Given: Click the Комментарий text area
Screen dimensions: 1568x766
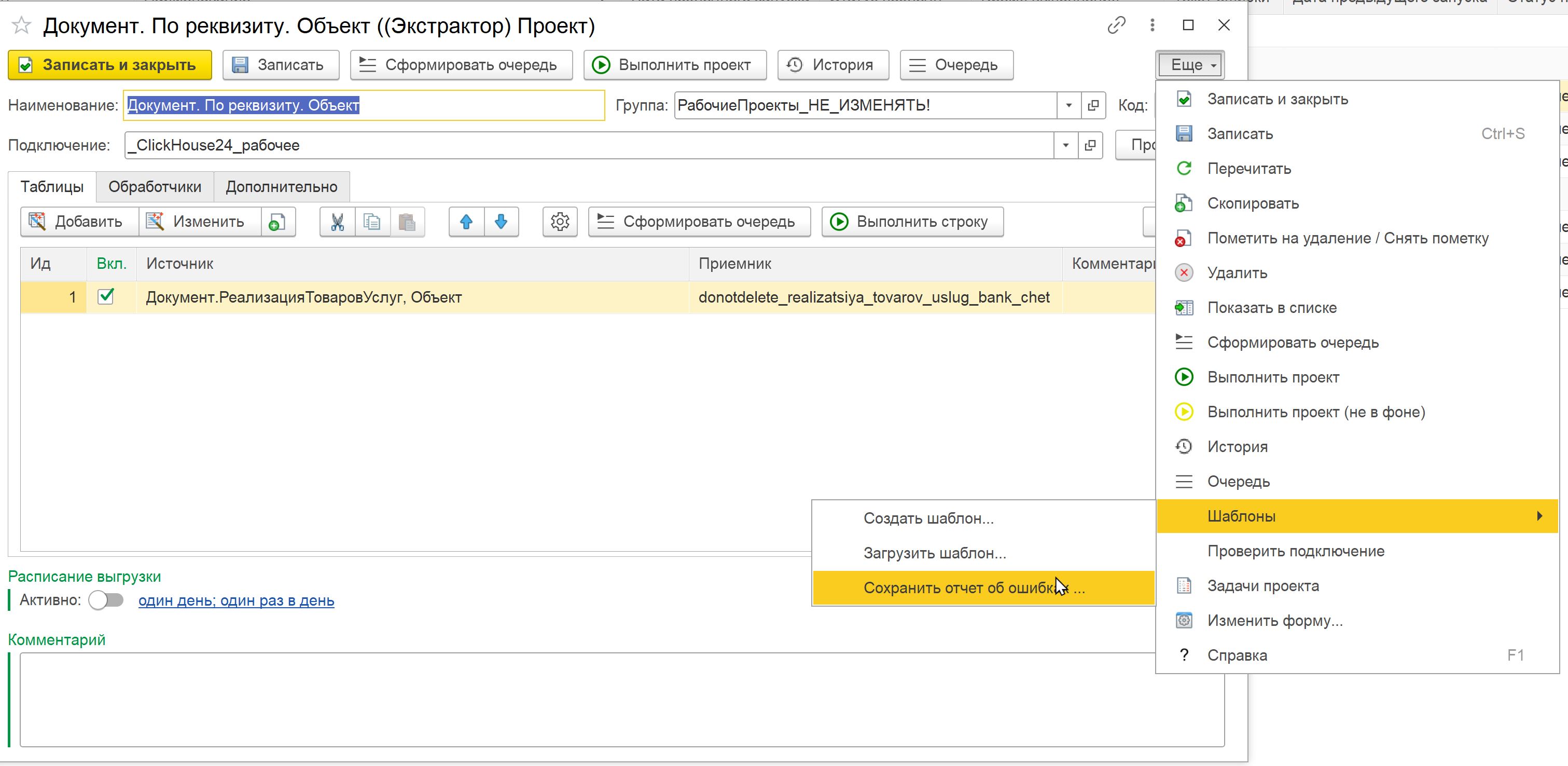Looking at the screenshot, I should click(x=622, y=700).
